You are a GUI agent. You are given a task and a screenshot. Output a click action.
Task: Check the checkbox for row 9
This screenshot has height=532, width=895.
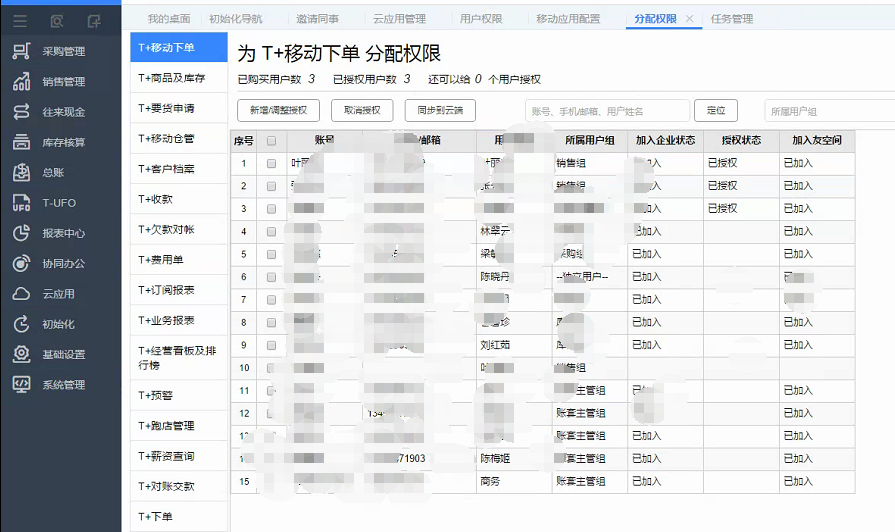(272, 345)
